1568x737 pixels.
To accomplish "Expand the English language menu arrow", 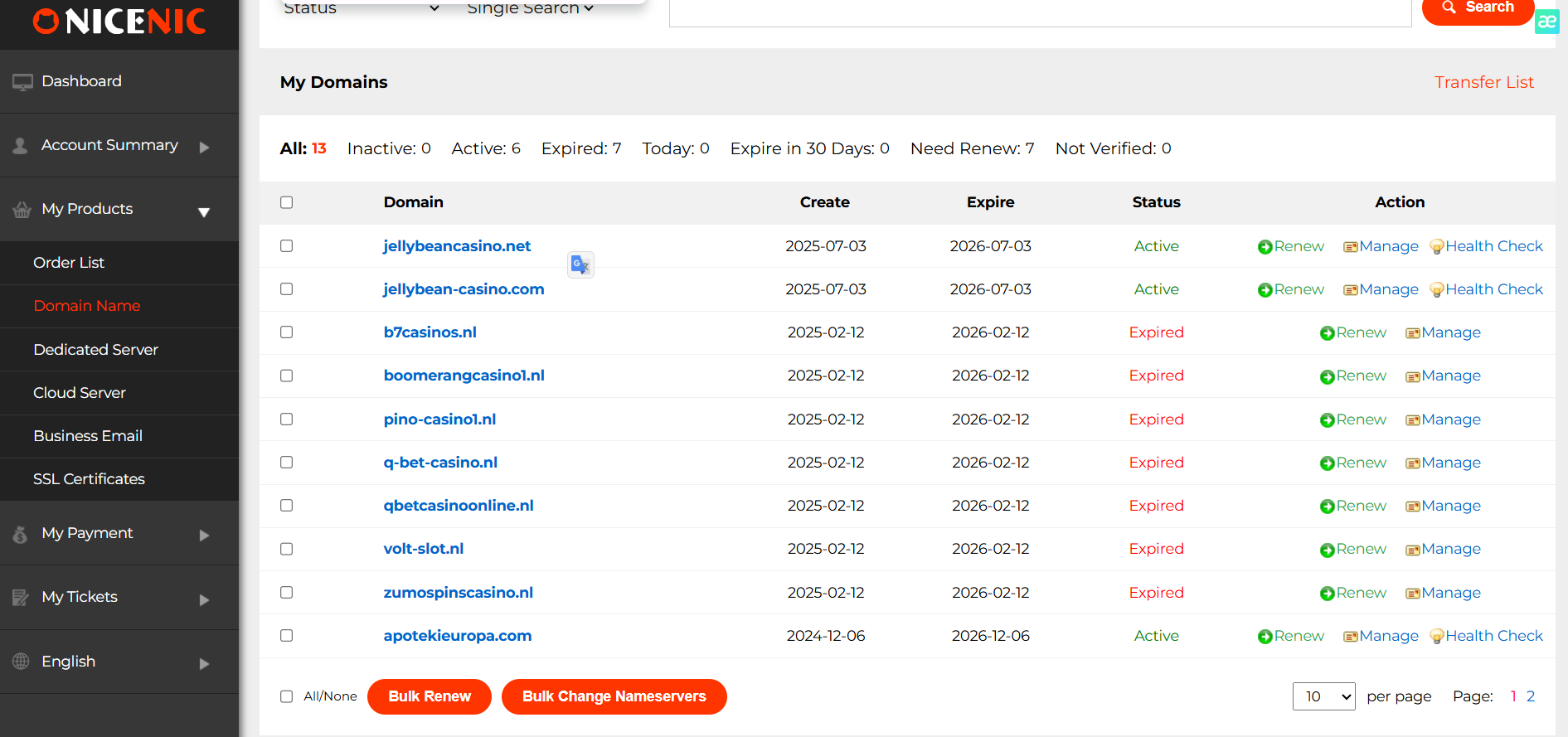I will (204, 663).
